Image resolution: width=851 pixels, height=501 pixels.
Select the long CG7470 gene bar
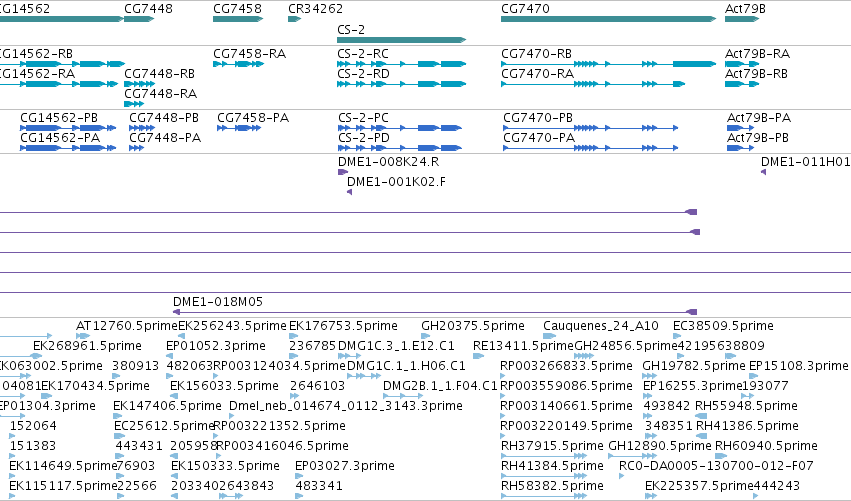pyautogui.click(x=608, y=19)
